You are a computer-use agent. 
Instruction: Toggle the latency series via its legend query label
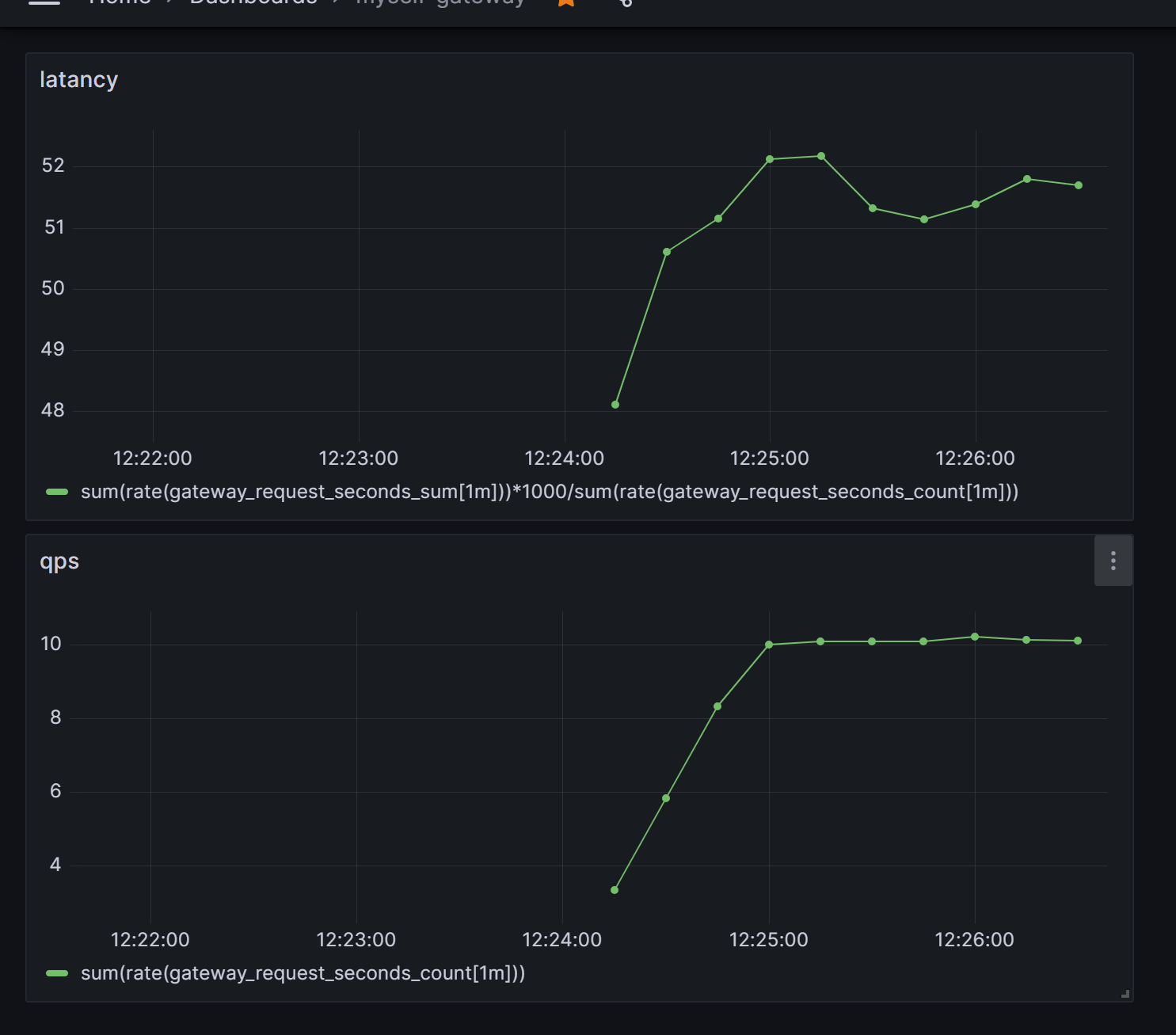click(550, 492)
